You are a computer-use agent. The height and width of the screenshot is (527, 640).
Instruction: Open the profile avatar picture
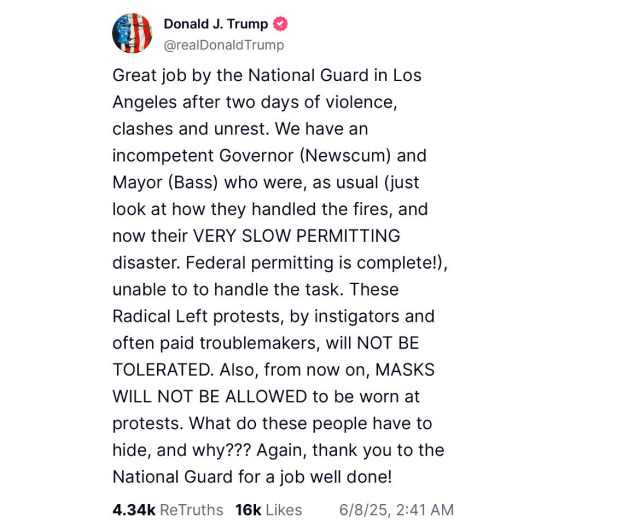[x=132, y=34]
